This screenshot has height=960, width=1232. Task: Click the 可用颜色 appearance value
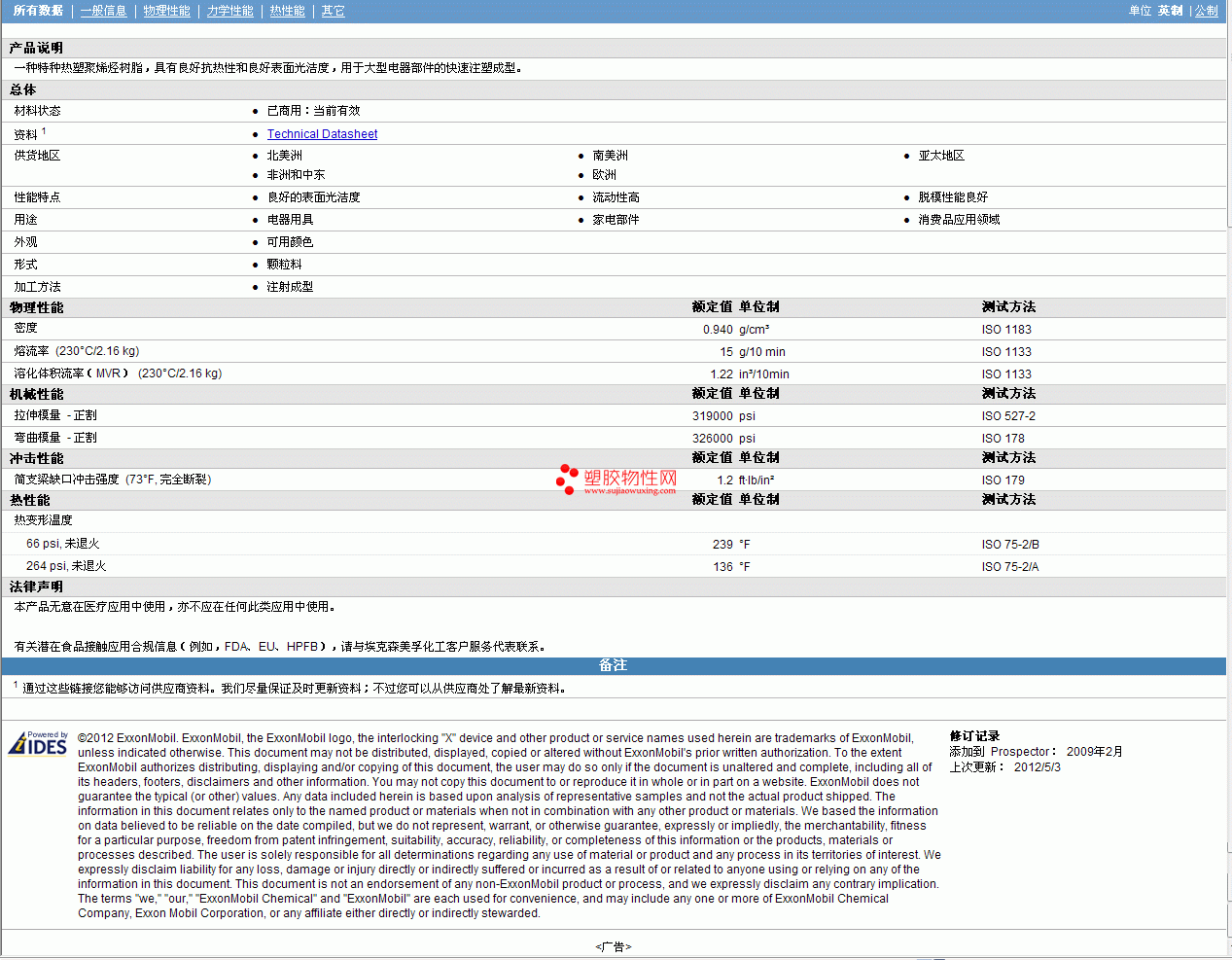[x=290, y=242]
